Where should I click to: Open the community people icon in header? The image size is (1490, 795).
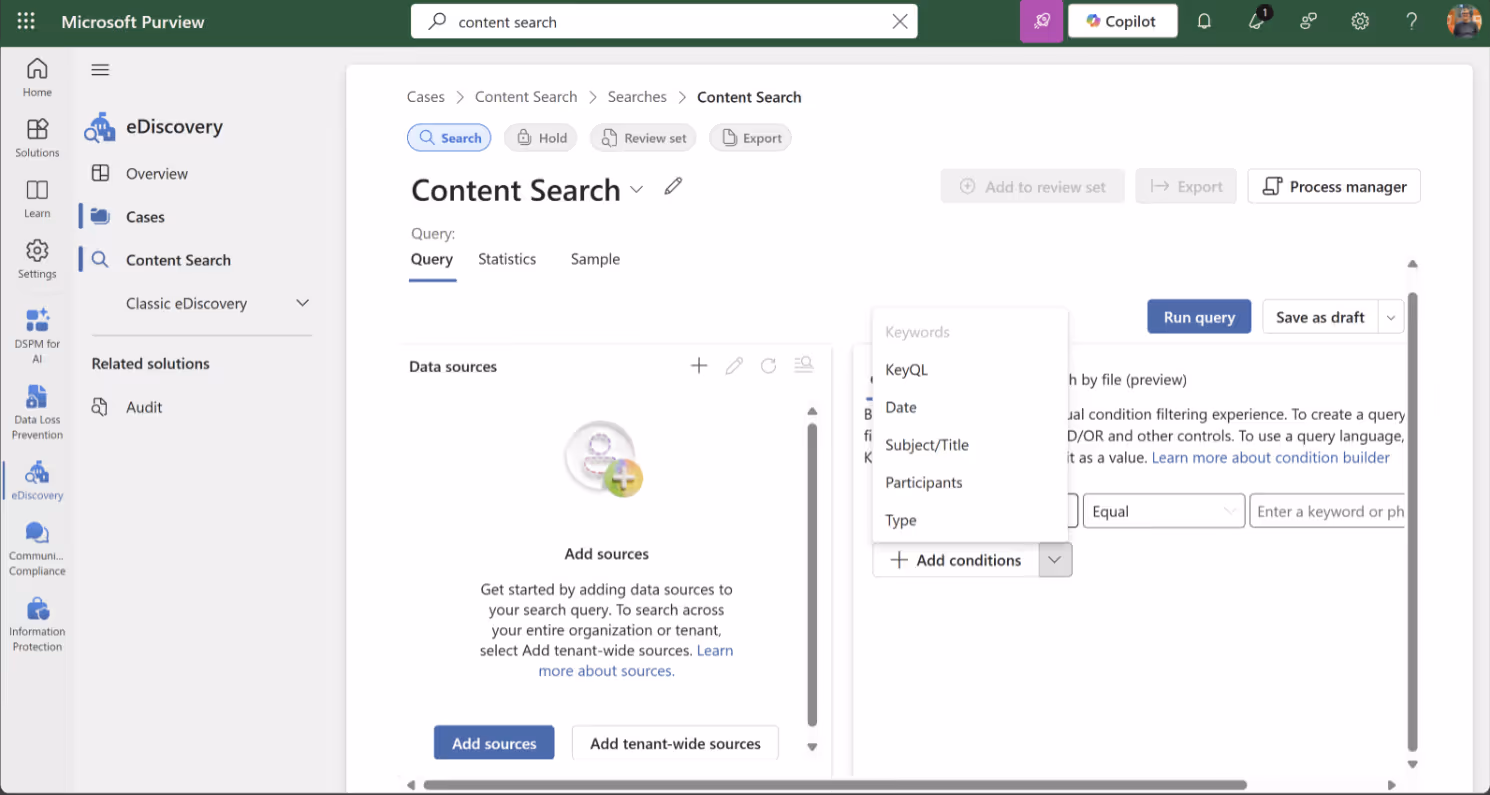click(x=1308, y=21)
